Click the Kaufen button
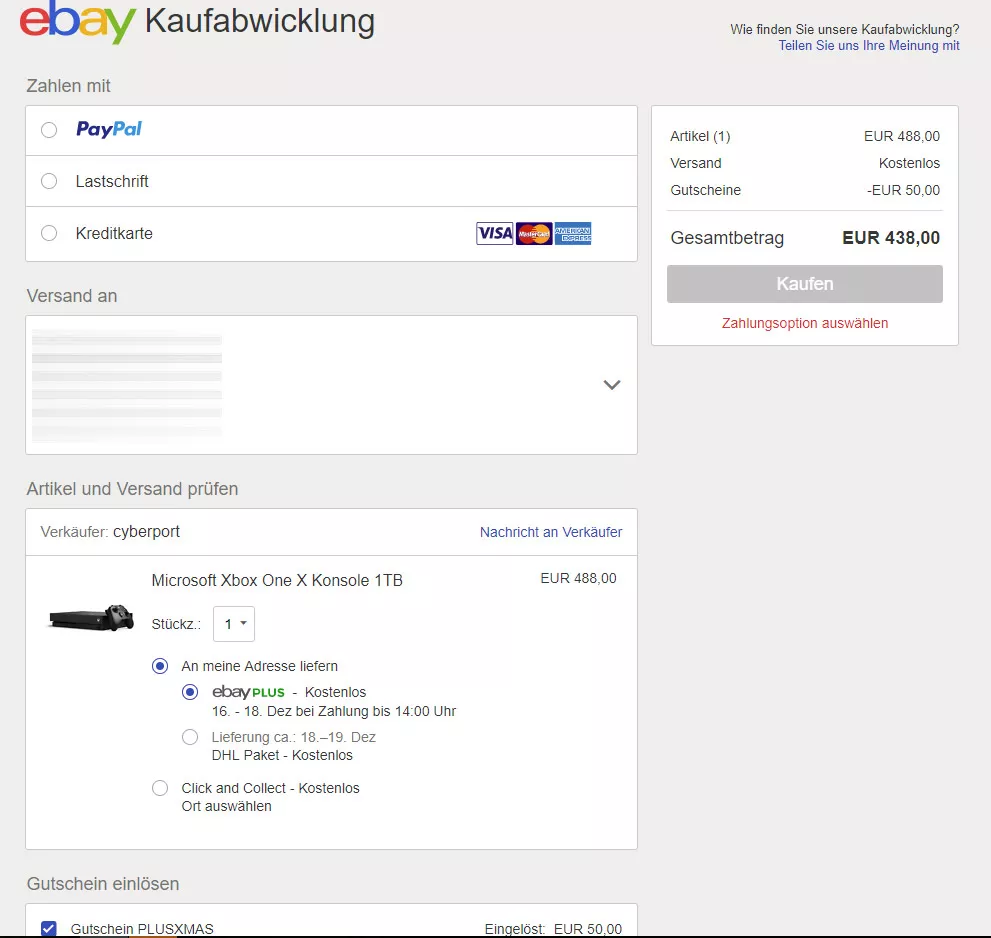The height and width of the screenshot is (938, 991). click(x=804, y=284)
